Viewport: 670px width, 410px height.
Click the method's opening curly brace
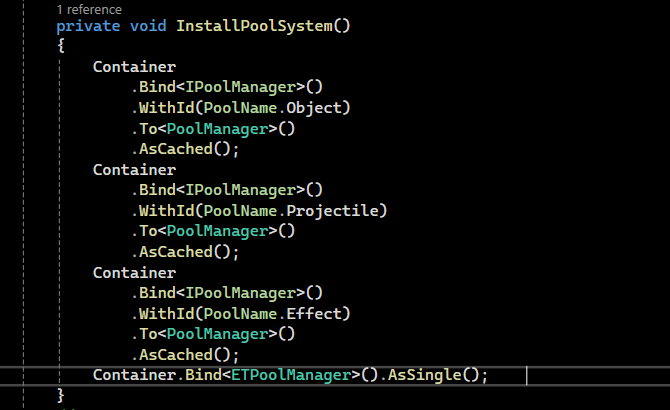pos(61,46)
